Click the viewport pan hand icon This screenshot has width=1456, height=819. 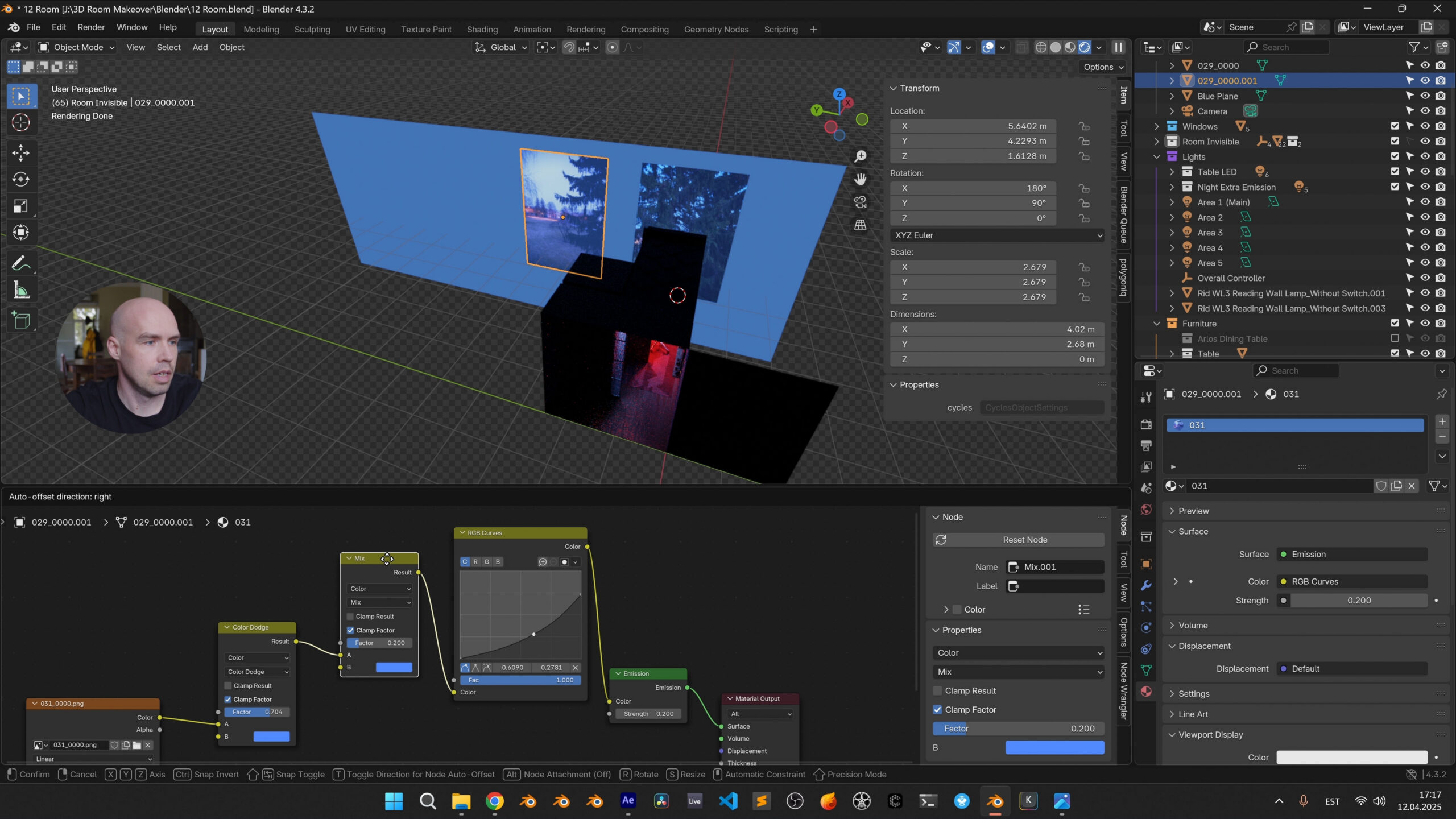coord(861,179)
